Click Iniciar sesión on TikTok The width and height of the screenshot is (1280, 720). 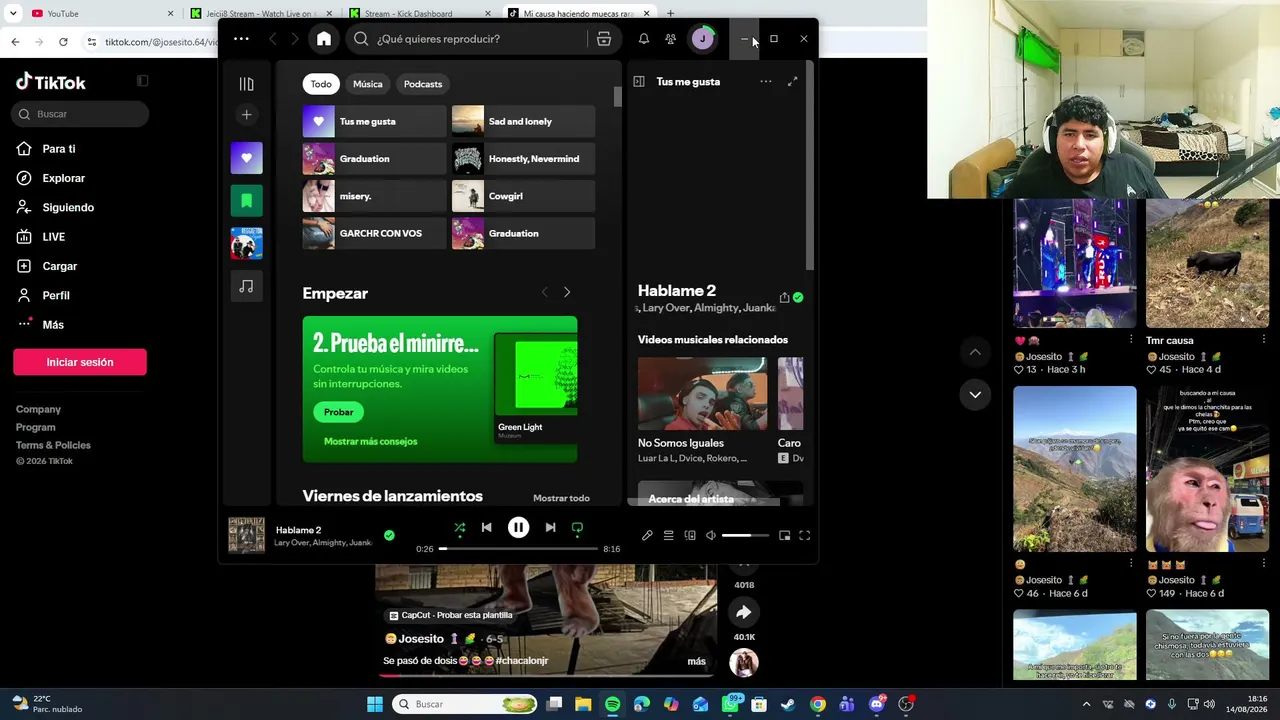[x=80, y=362]
